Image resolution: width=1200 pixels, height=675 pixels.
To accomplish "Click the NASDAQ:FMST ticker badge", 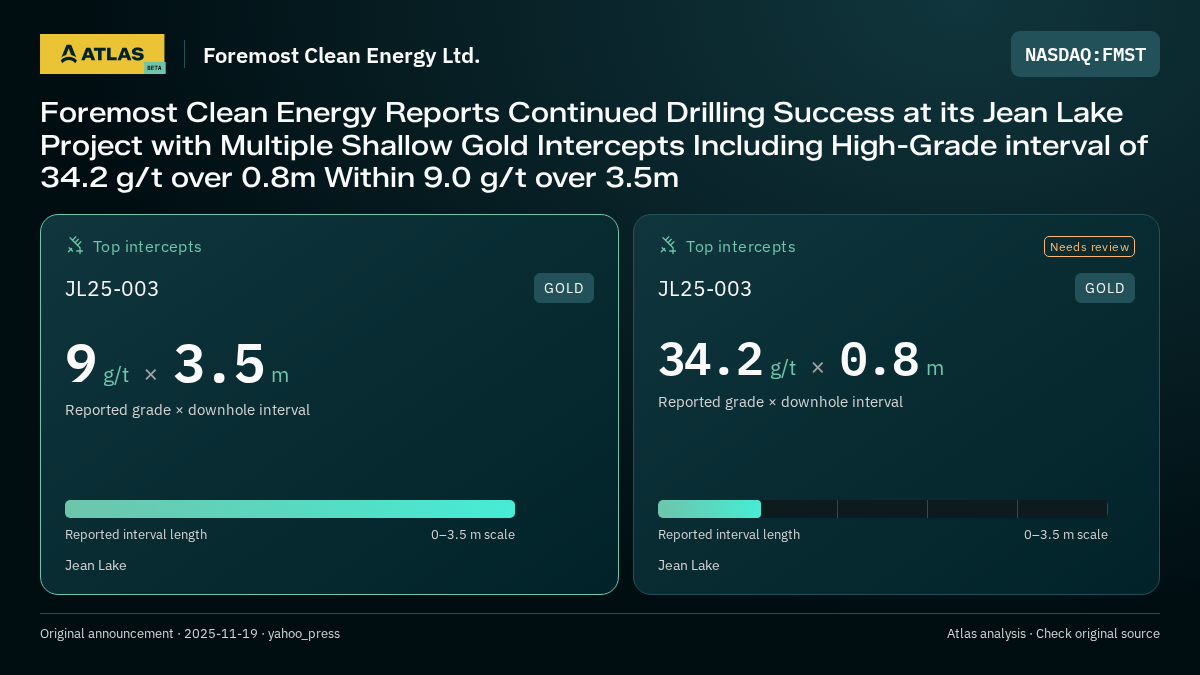I will (x=1085, y=54).
